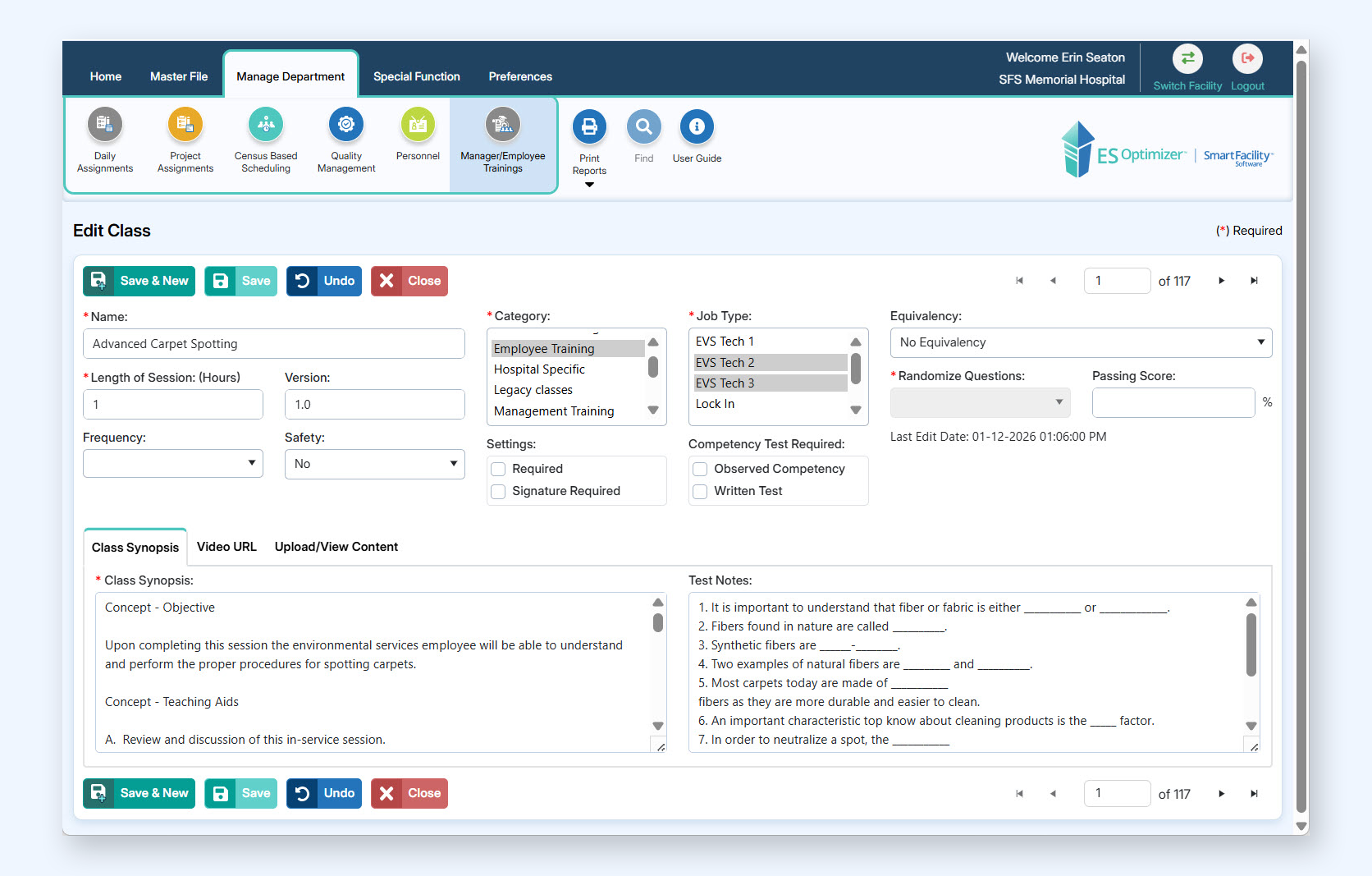Tick the Written Test checkbox
Image resolution: width=1372 pixels, height=876 pixels.
coord(700,491)
